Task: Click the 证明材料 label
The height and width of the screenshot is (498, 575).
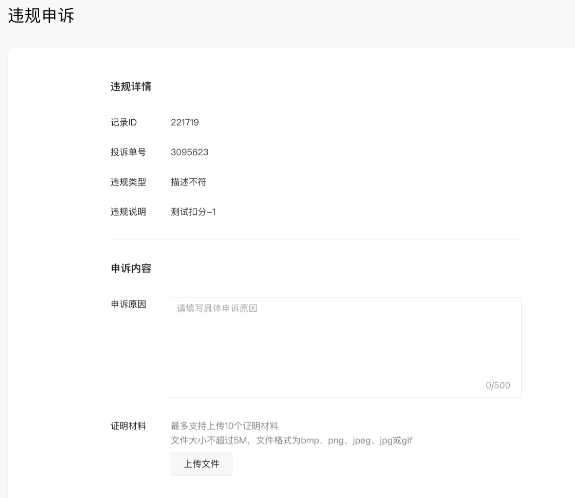Action: [128, 426]
